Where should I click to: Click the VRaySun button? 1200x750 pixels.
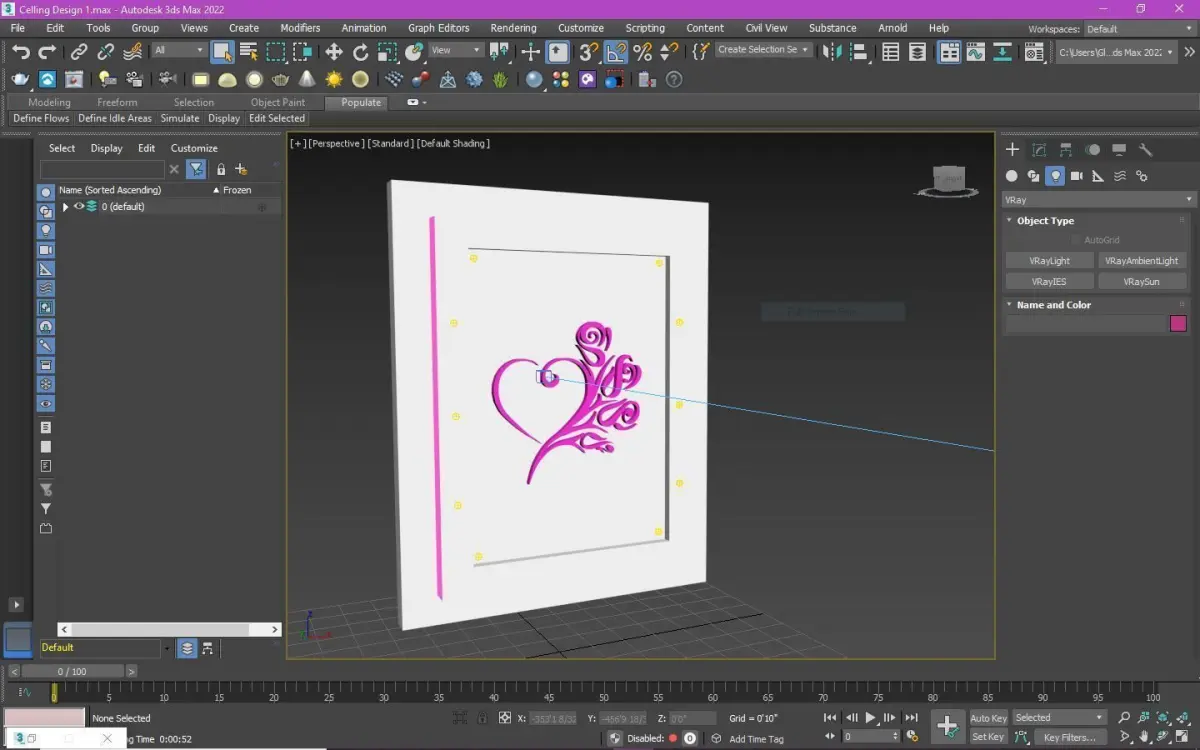[1141, 282]
